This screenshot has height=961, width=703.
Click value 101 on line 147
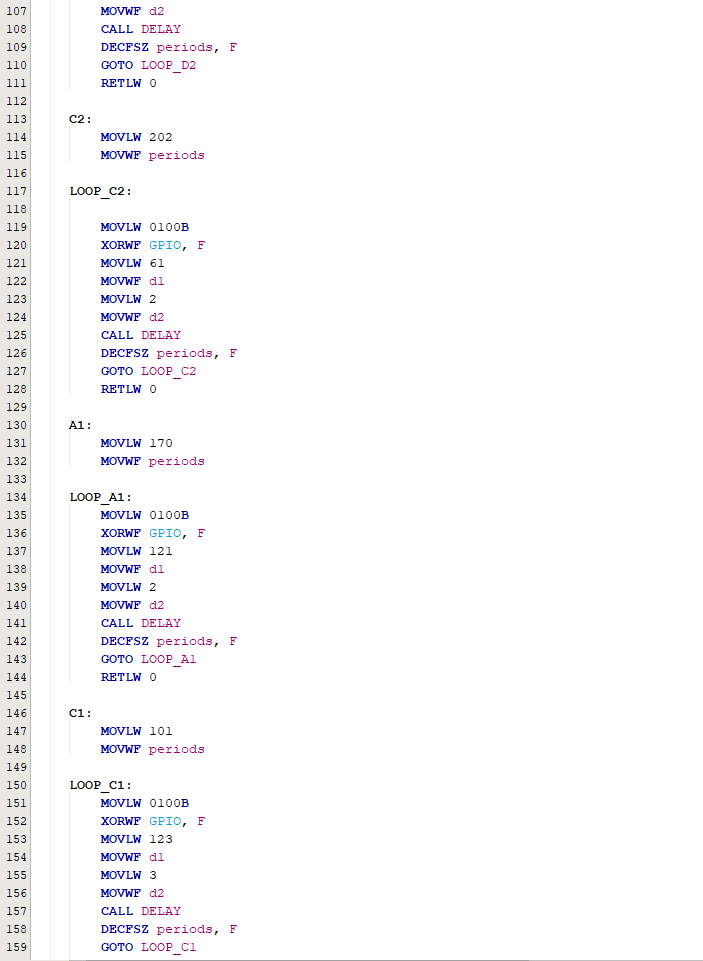point(160,731)
